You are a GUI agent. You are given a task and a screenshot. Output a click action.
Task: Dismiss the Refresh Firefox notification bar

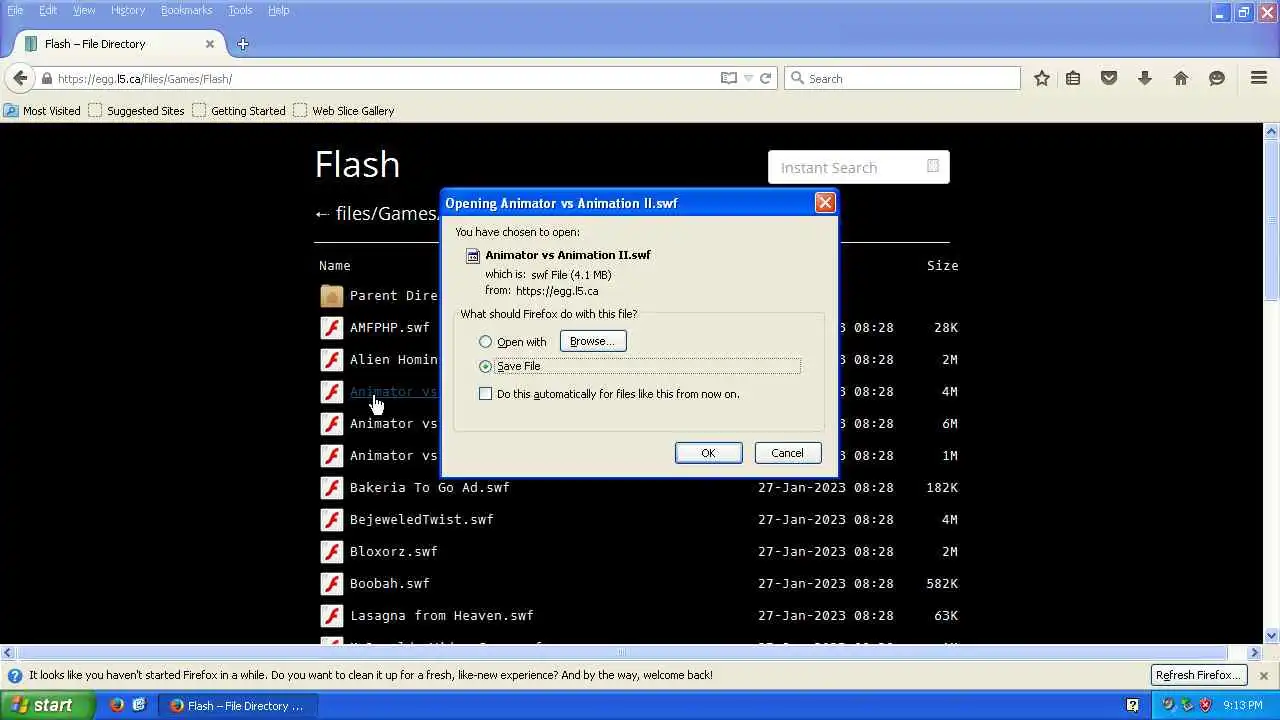1263,676
